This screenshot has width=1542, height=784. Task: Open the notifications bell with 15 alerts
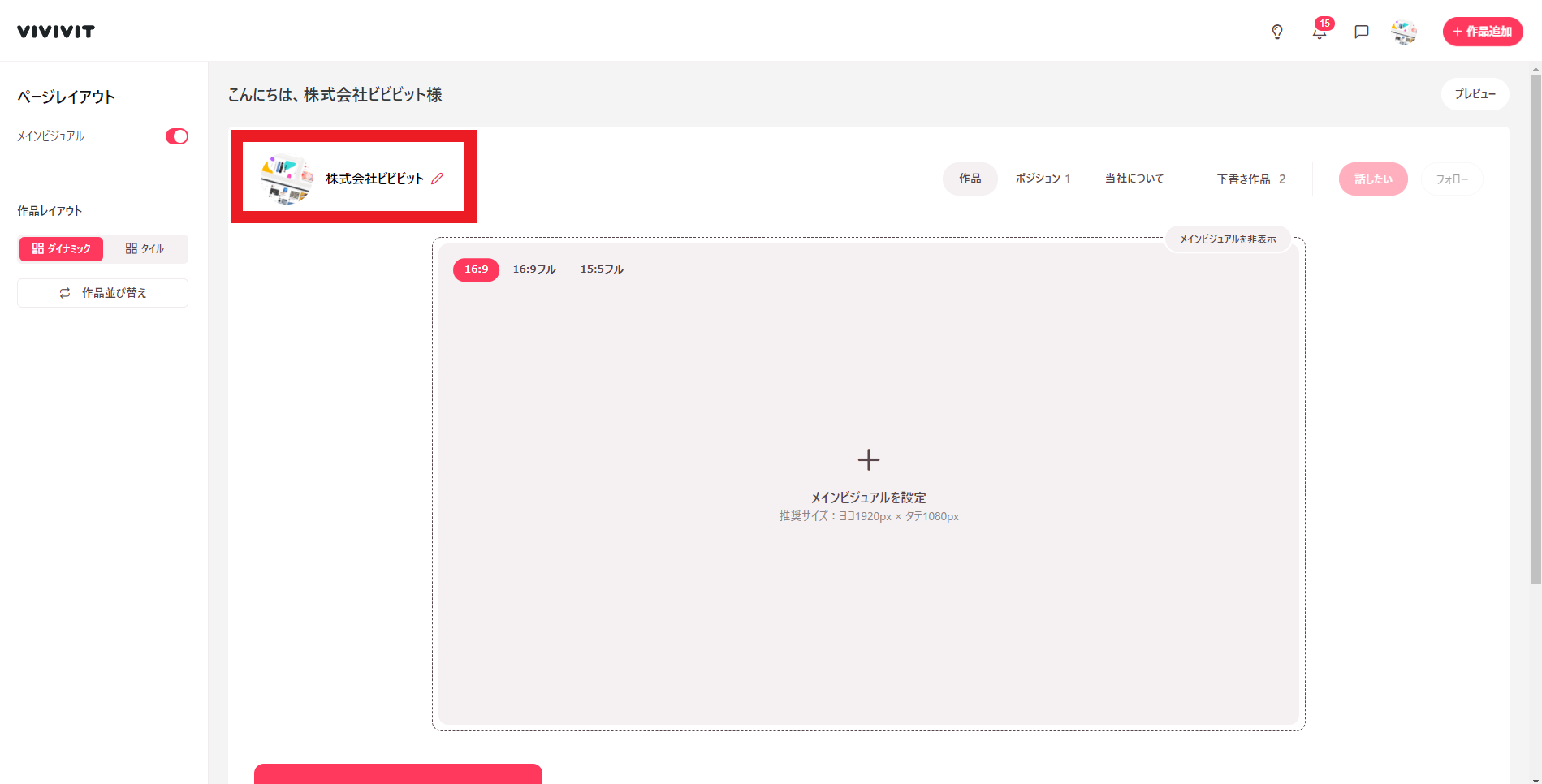pos(1318,32)
